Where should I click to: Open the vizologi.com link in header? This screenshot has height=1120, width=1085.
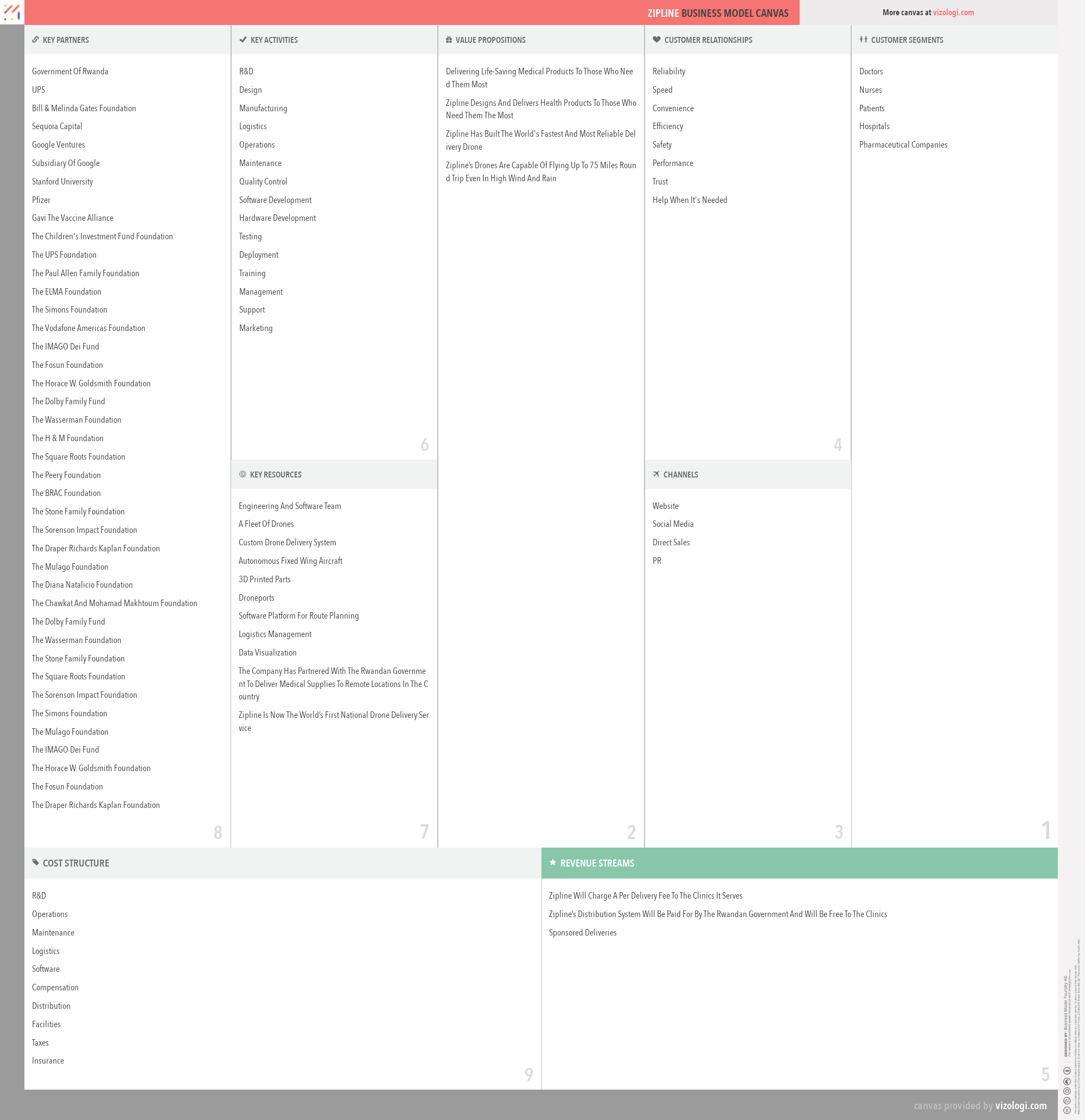coord(953,12)
